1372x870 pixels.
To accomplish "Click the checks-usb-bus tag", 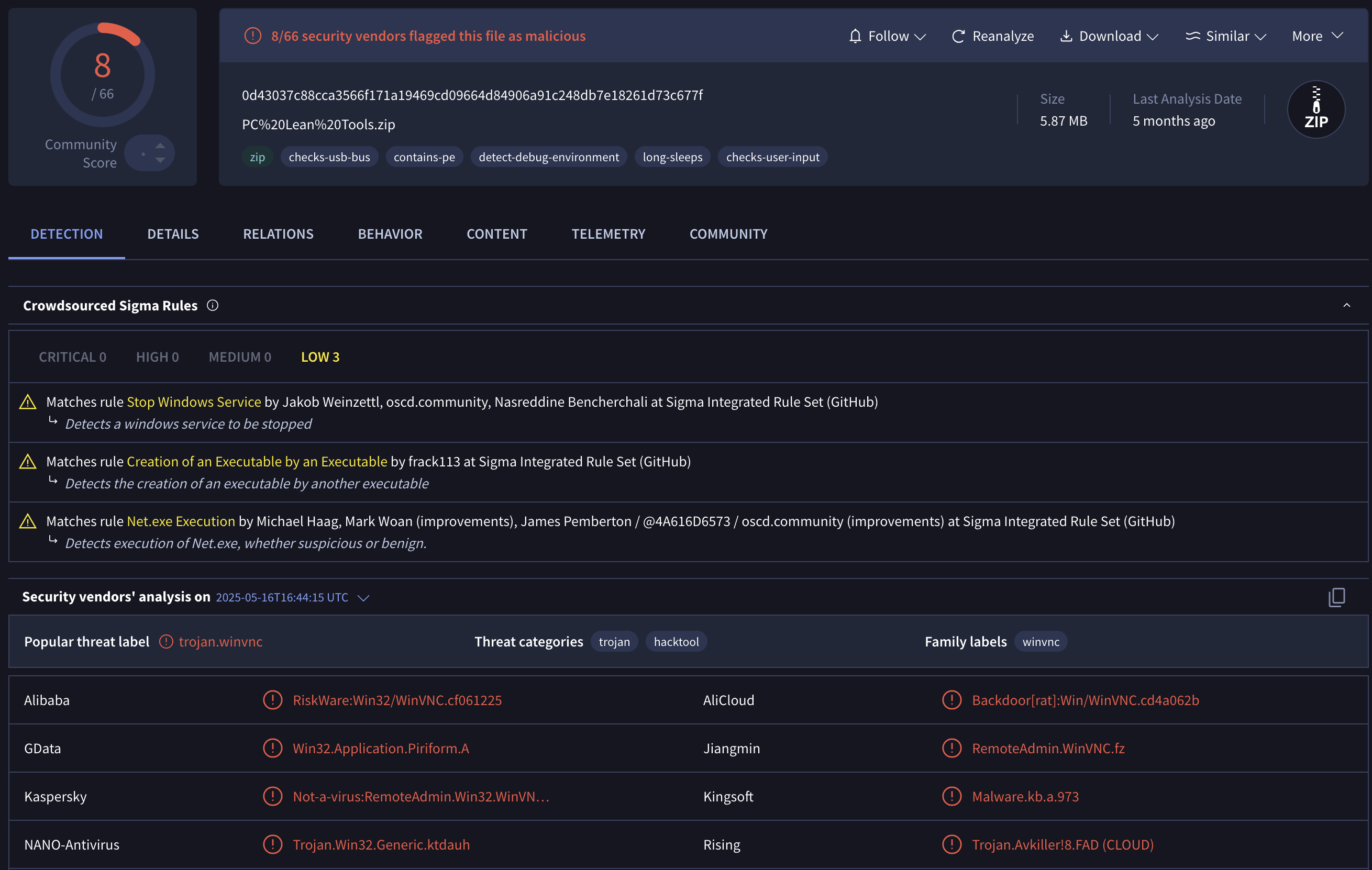I will coord(329,157).
